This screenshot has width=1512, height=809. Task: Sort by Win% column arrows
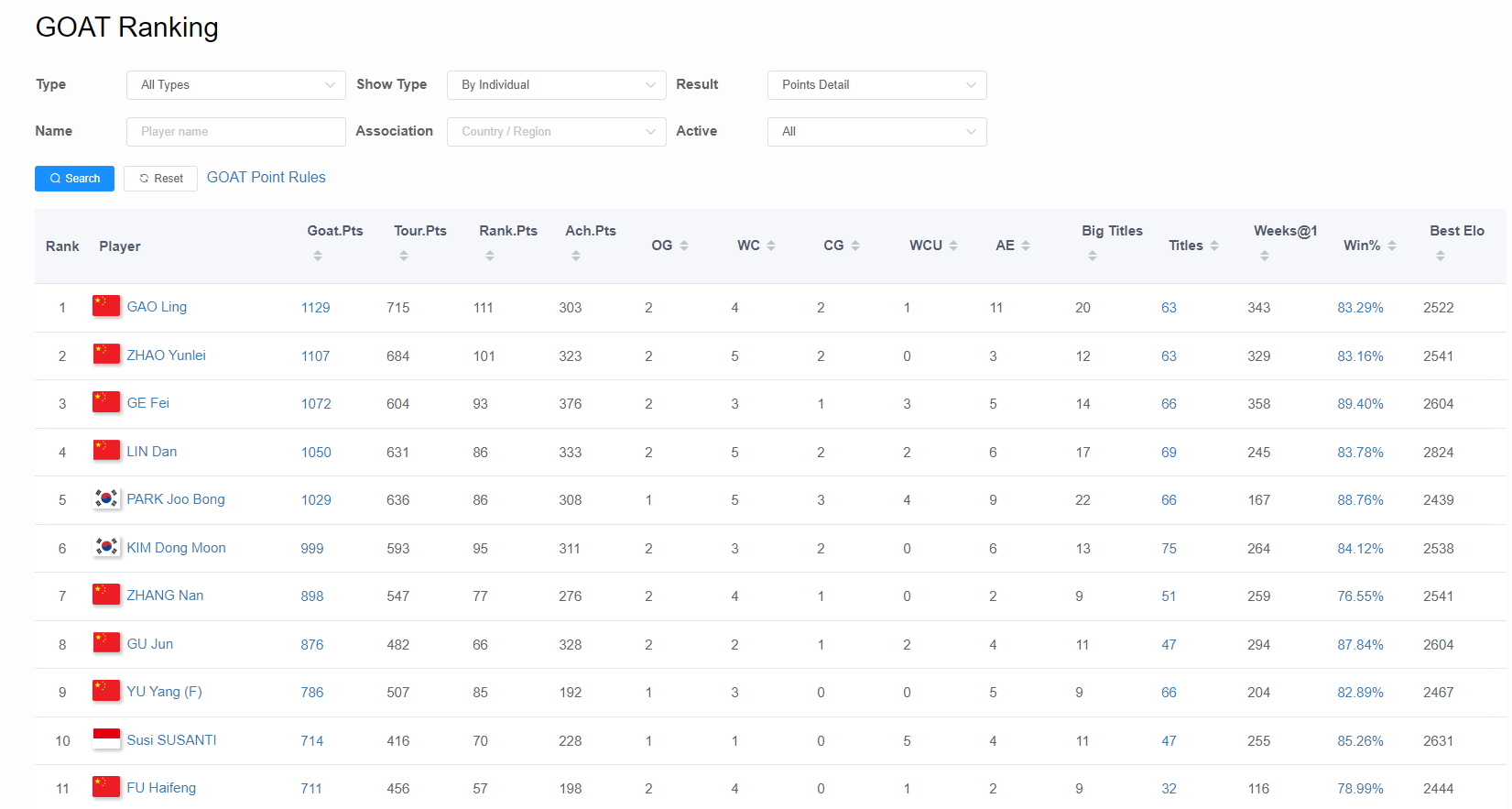click(1392, 246)
